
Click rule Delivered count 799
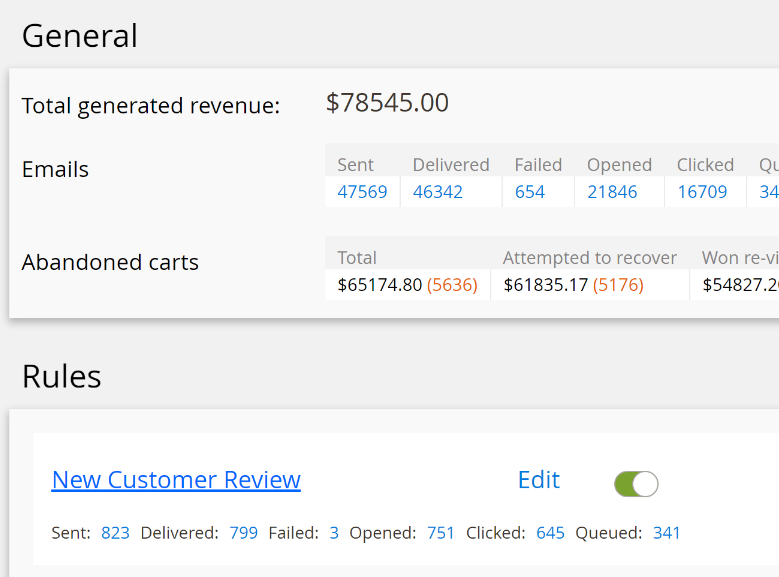click(x=243, y=533)
